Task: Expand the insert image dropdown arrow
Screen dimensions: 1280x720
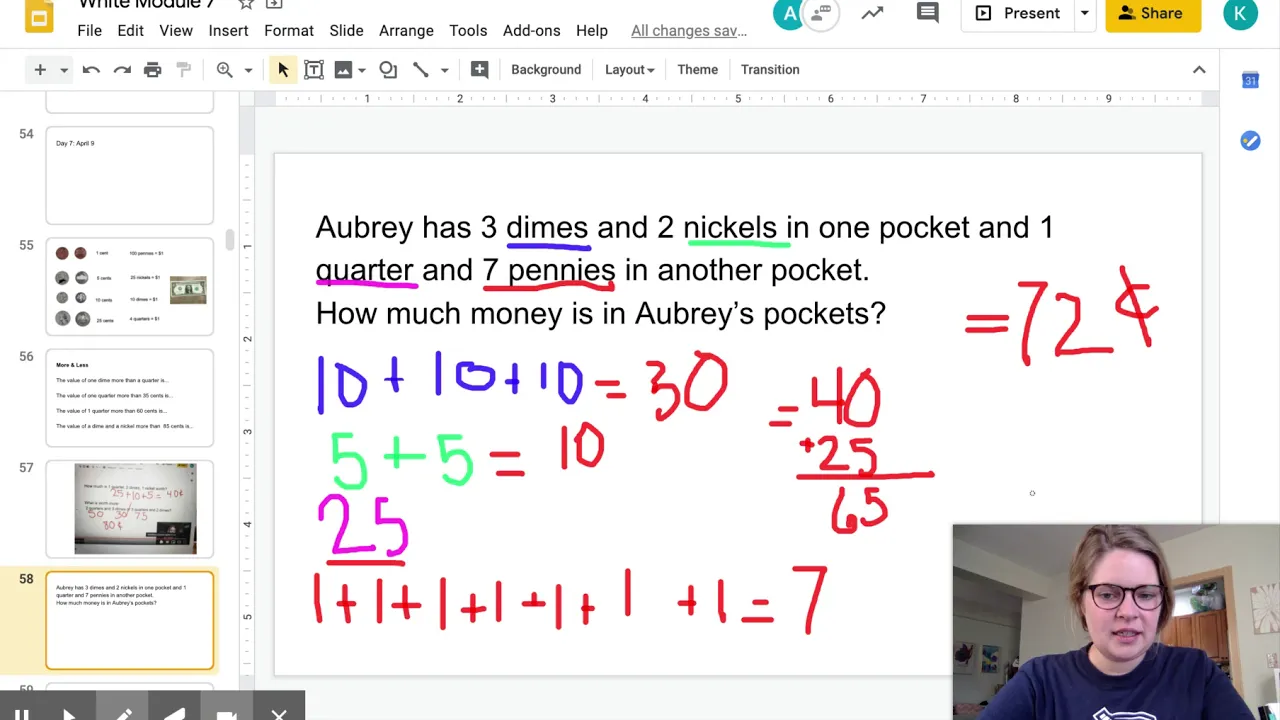Action: coord(362,70)
